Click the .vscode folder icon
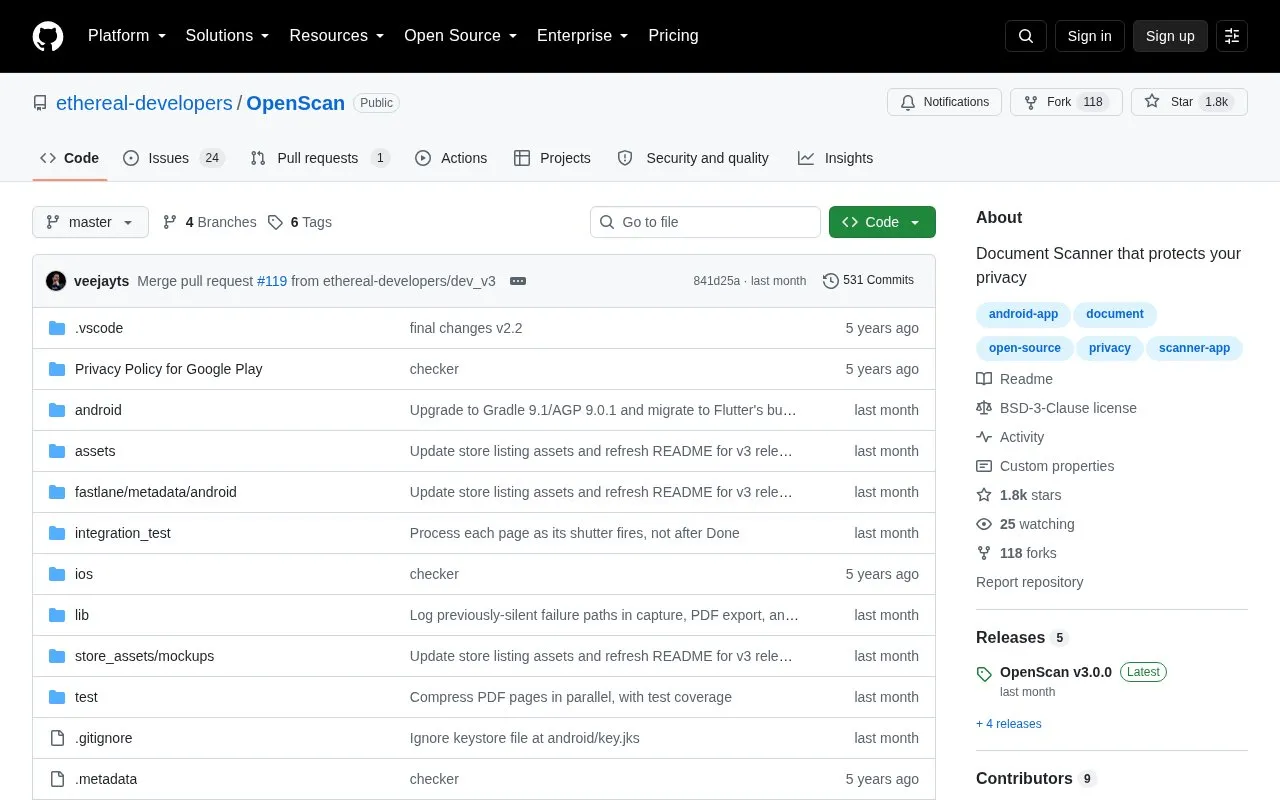The height and width of the screenshot is (800, 1280). (x=57, y=328)
